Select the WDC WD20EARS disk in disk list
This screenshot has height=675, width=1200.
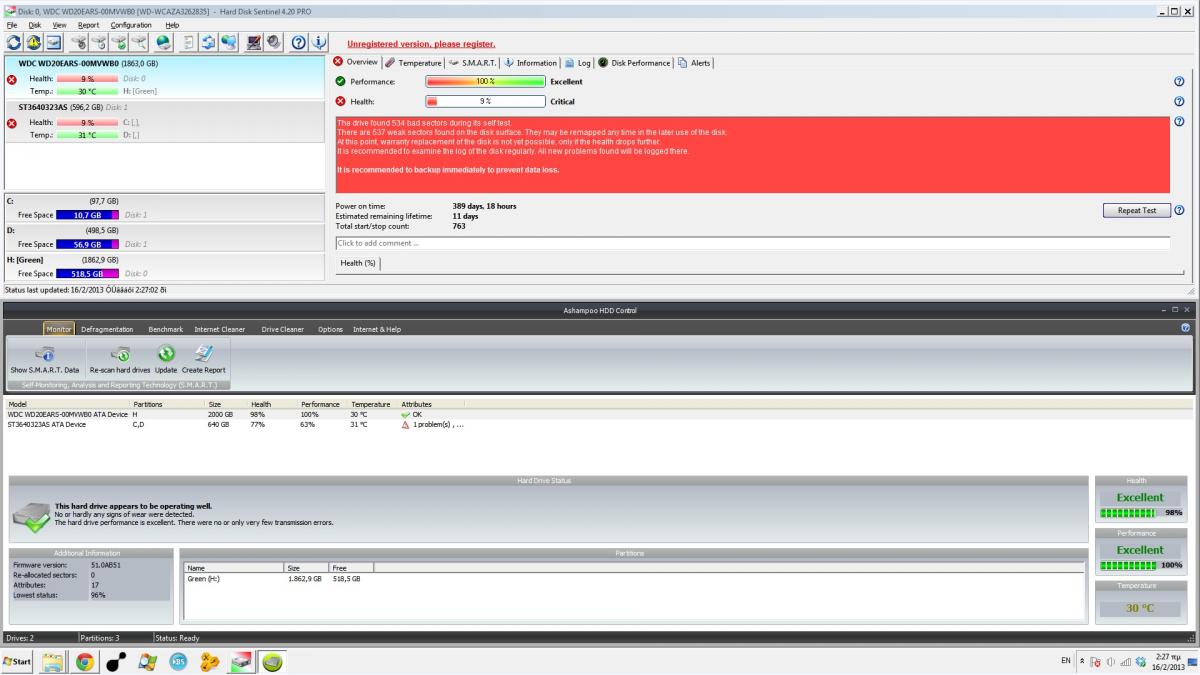click(x=165, y=77)
